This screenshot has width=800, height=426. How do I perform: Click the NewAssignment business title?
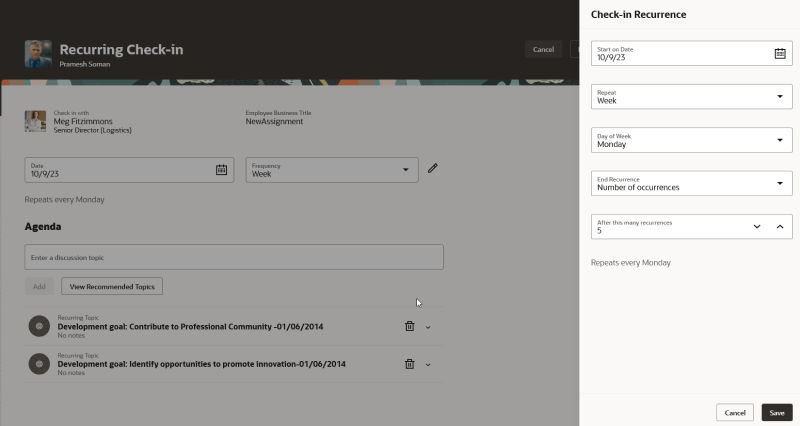(274, 121)
